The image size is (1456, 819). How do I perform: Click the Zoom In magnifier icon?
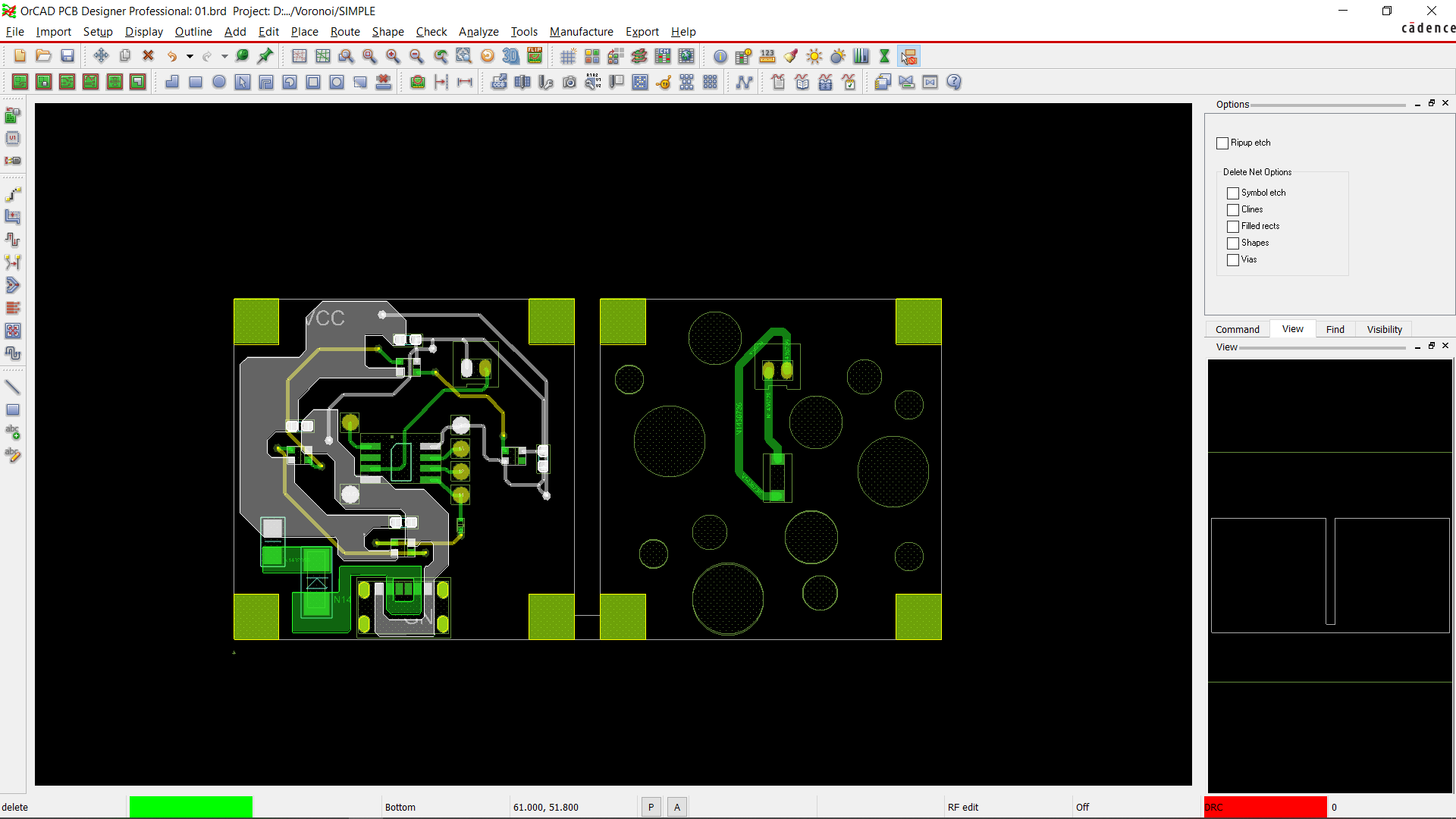tap(393, 56)
